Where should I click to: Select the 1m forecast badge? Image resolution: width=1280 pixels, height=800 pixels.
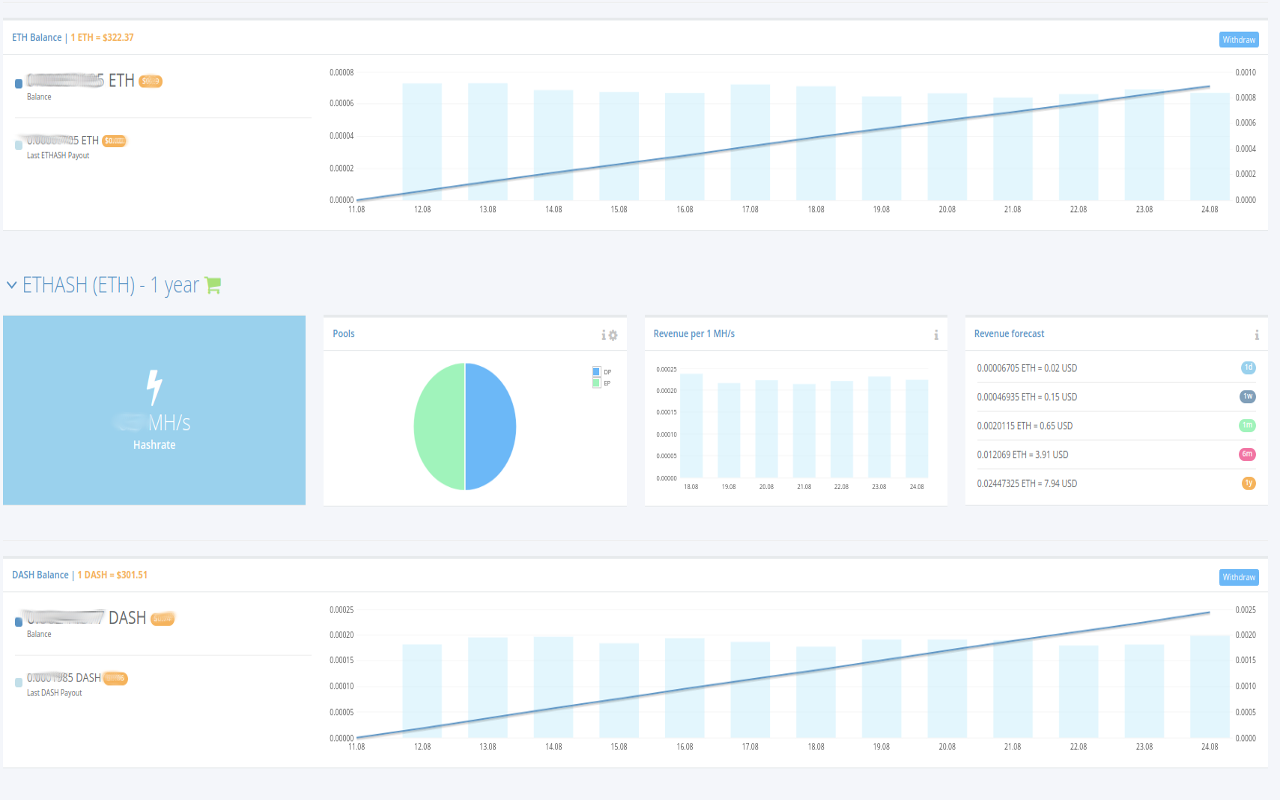pyautogui.click(x=1248, y=425)
